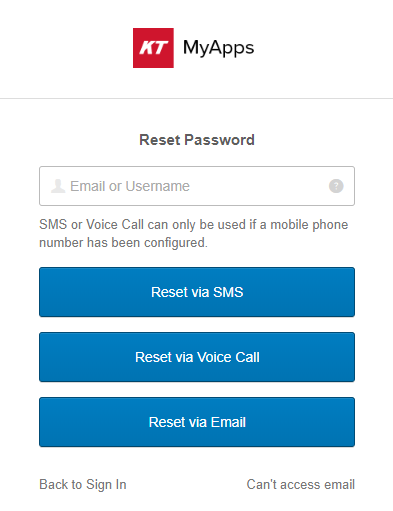Go Back to Sign In

(83, 485)
